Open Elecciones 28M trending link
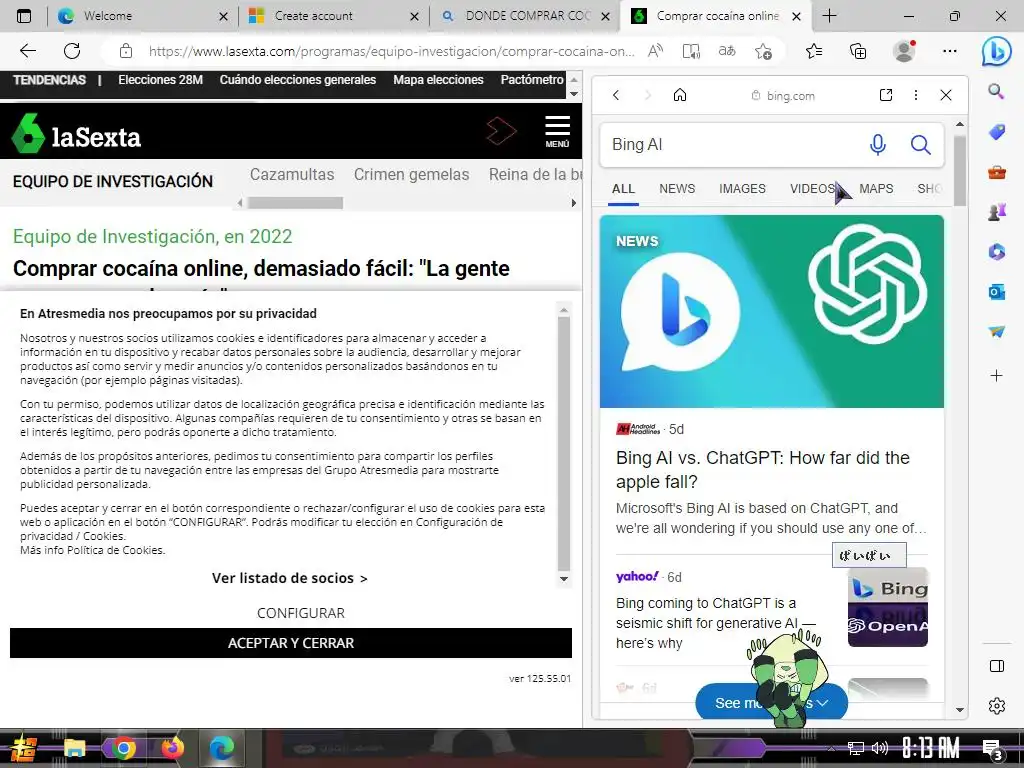 pos(160,80)
